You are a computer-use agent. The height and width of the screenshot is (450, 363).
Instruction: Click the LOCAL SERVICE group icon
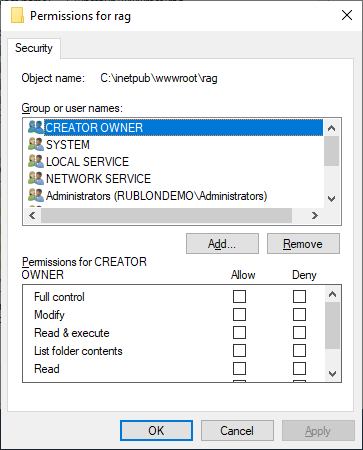[36, 161]
